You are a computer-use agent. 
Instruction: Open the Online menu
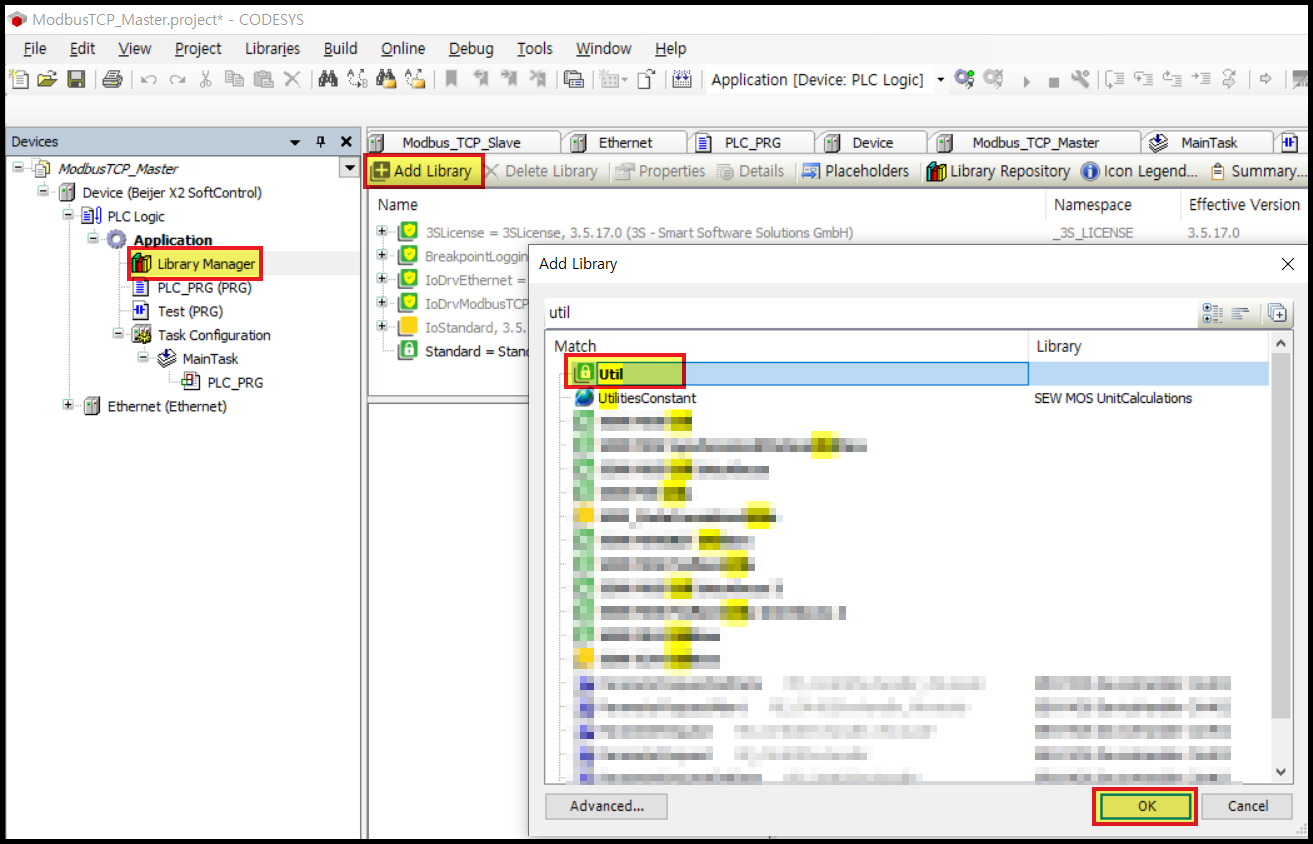403,48
